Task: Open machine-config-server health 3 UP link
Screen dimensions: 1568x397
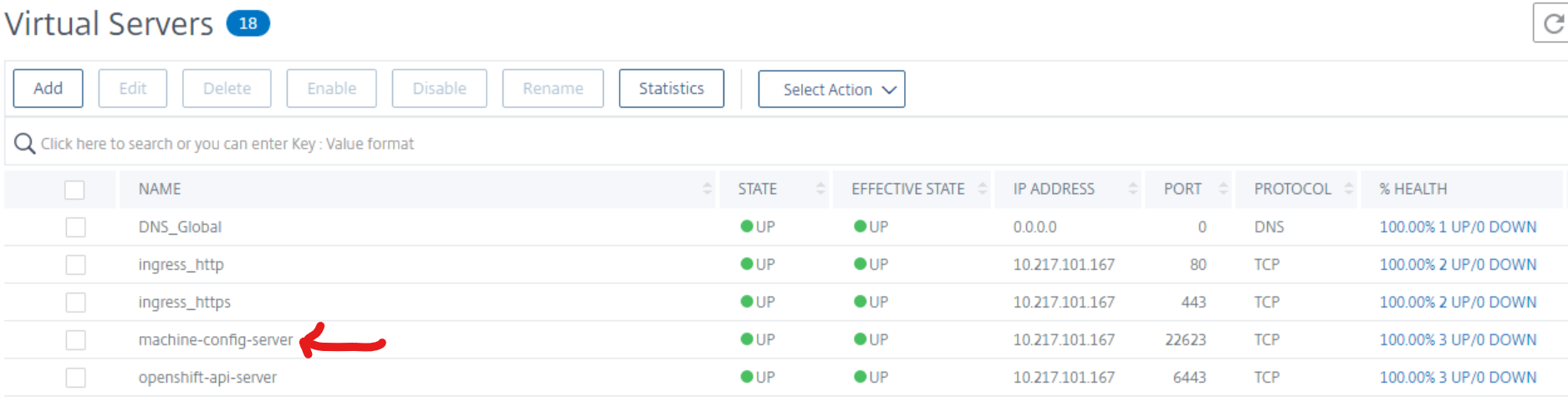Action: pos(1458,340)
